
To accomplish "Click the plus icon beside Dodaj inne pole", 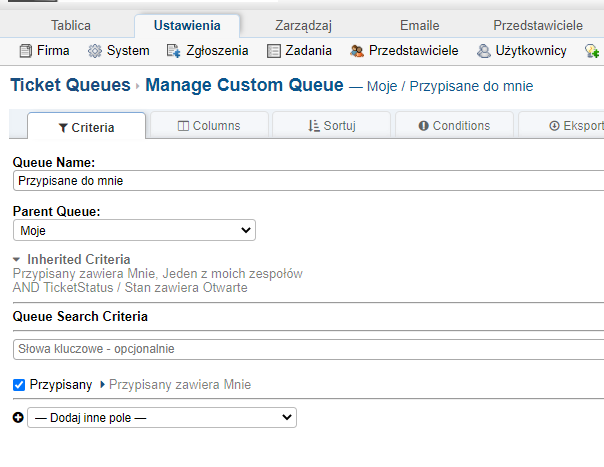I will click(18, 417).
